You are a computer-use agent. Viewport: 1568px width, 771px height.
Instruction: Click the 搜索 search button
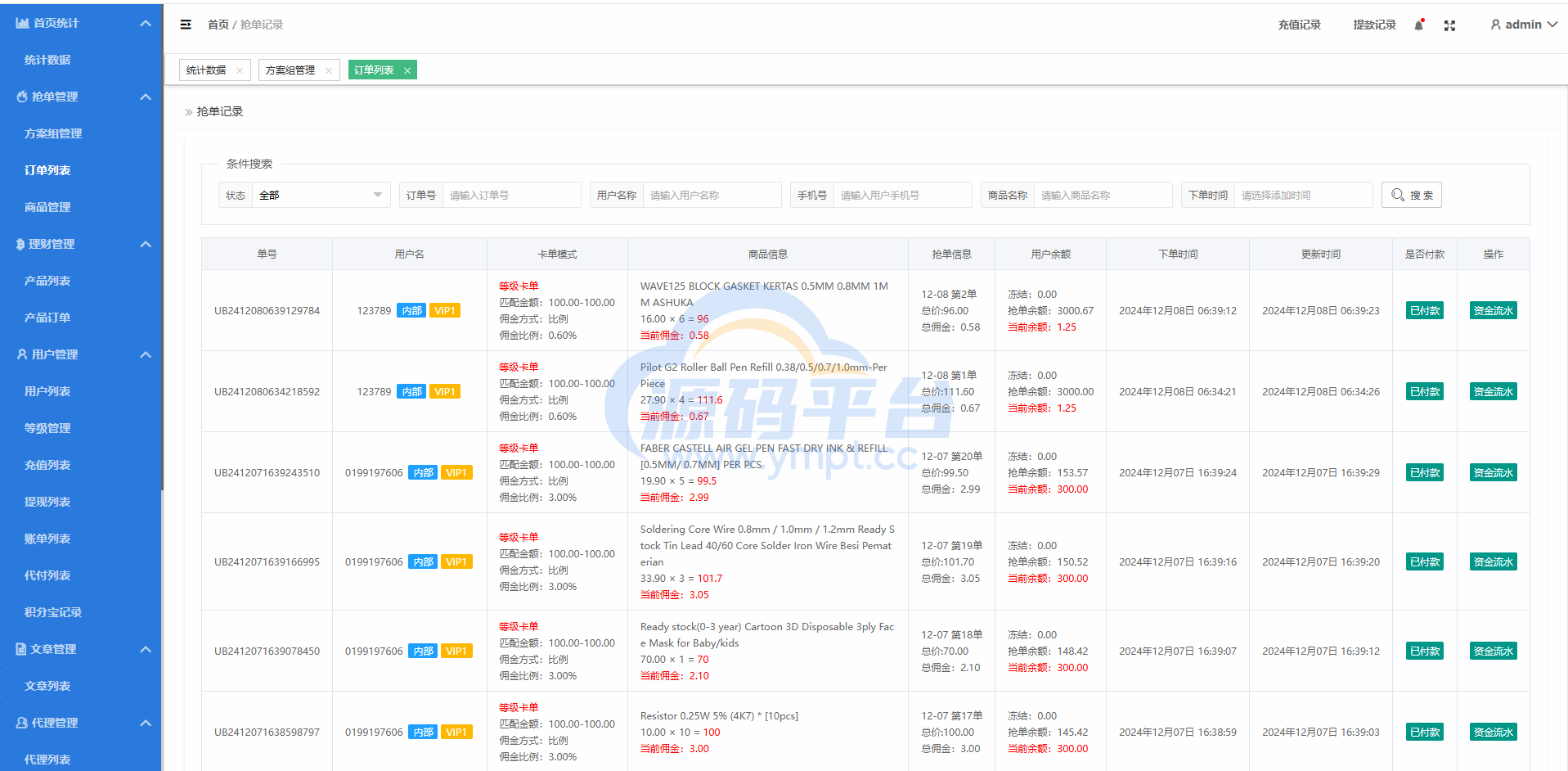[x=1412, y=195]
